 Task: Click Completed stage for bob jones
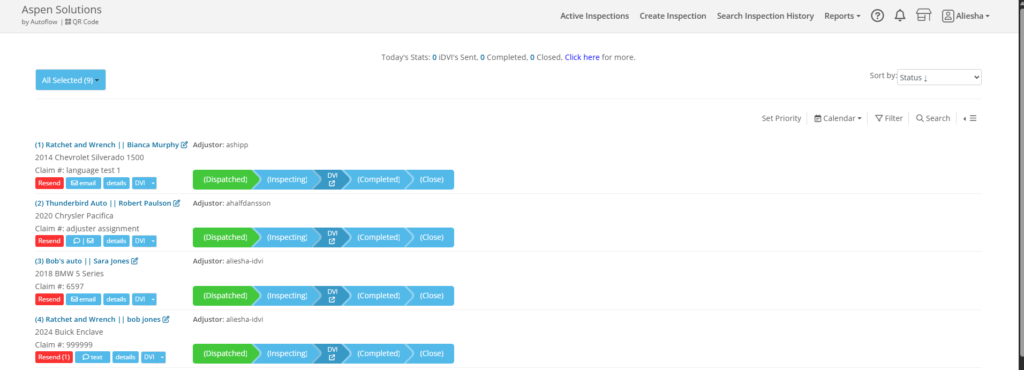(378, 353)
